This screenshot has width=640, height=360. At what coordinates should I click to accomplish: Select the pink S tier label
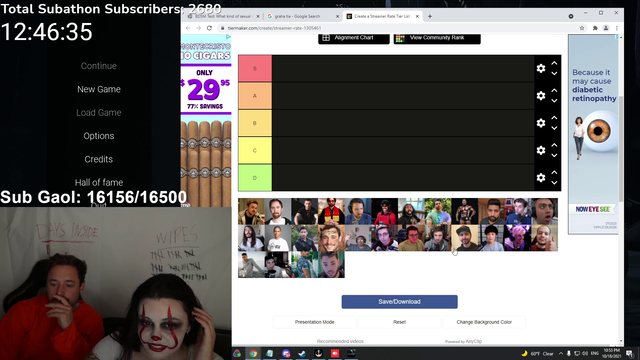[x=255, y=69]
